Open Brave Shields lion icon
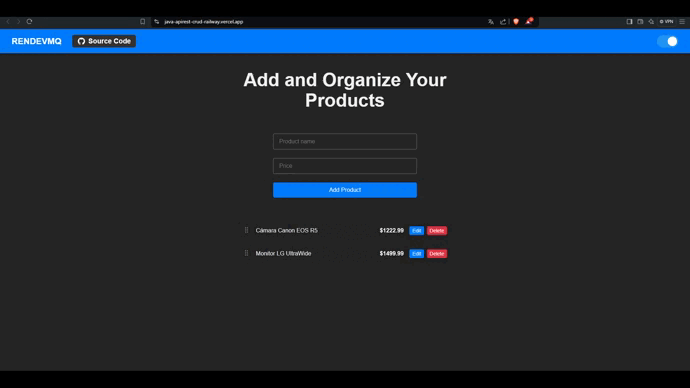 [516, 22]
